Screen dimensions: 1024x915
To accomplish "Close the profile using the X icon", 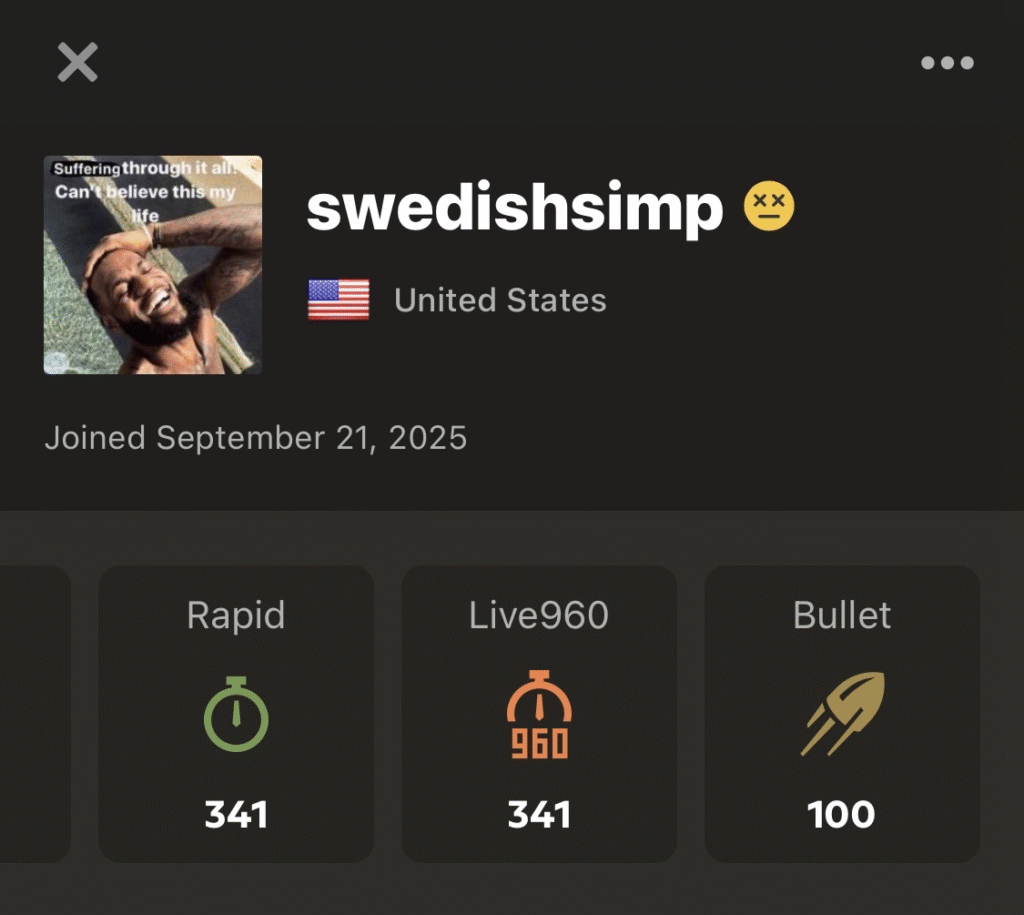I will pos(77,63).
